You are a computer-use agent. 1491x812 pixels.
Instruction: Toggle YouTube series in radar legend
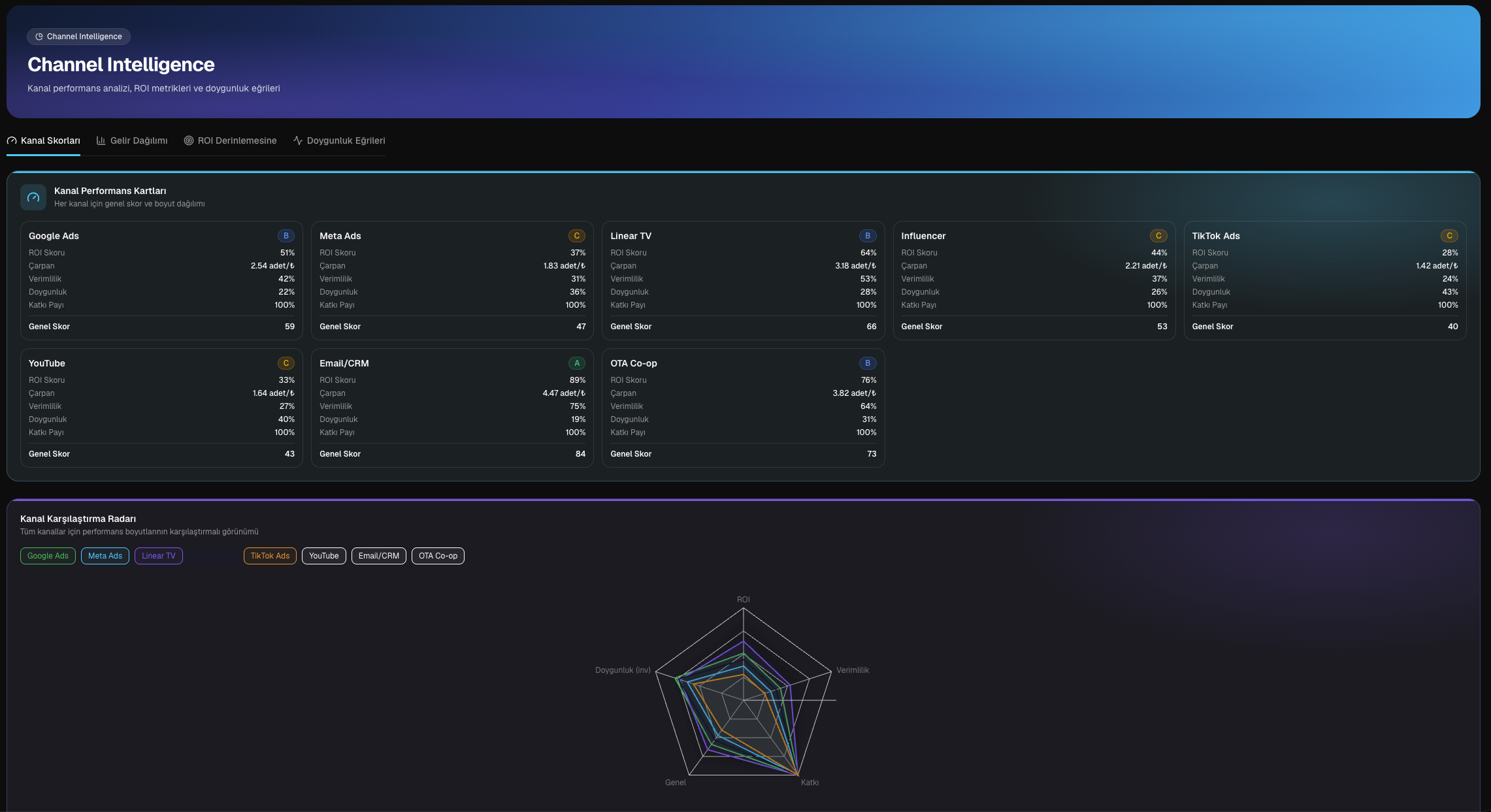324,556
